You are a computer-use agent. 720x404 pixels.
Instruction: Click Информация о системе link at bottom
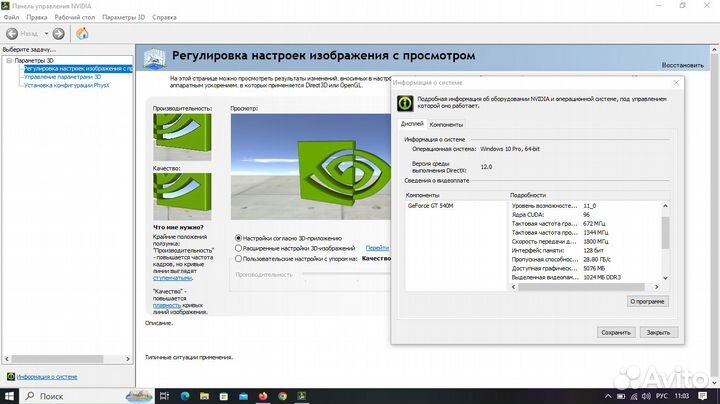point(47,376)
